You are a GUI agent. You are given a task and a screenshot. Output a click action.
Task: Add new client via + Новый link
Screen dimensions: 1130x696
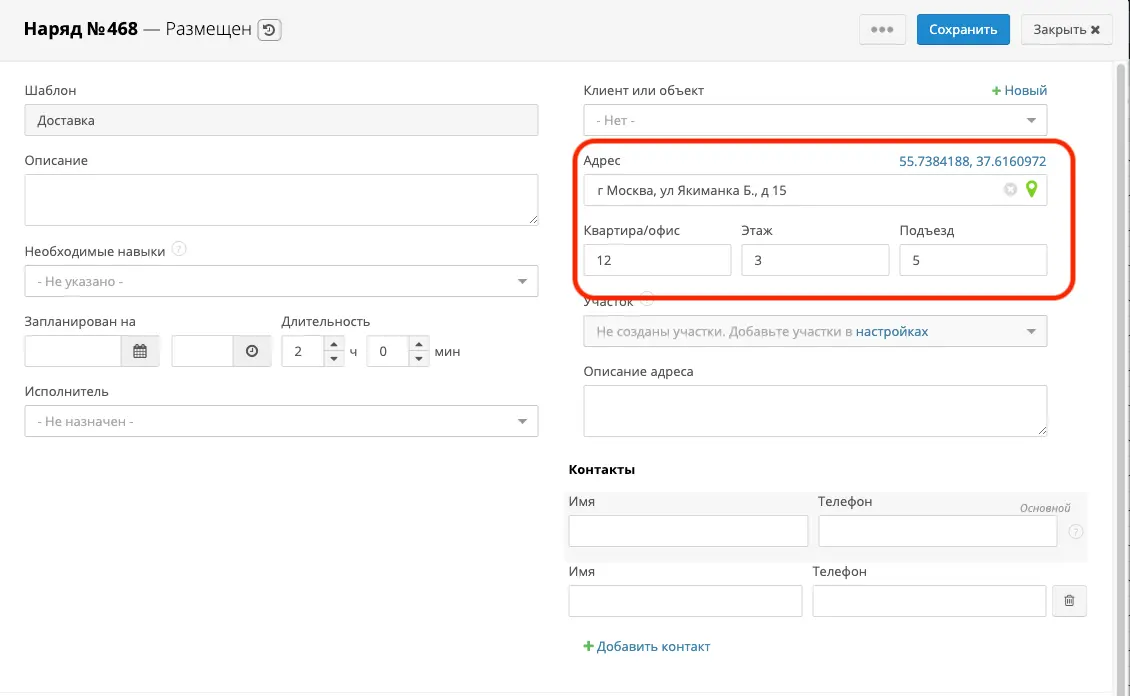[x=1019, y=91]
